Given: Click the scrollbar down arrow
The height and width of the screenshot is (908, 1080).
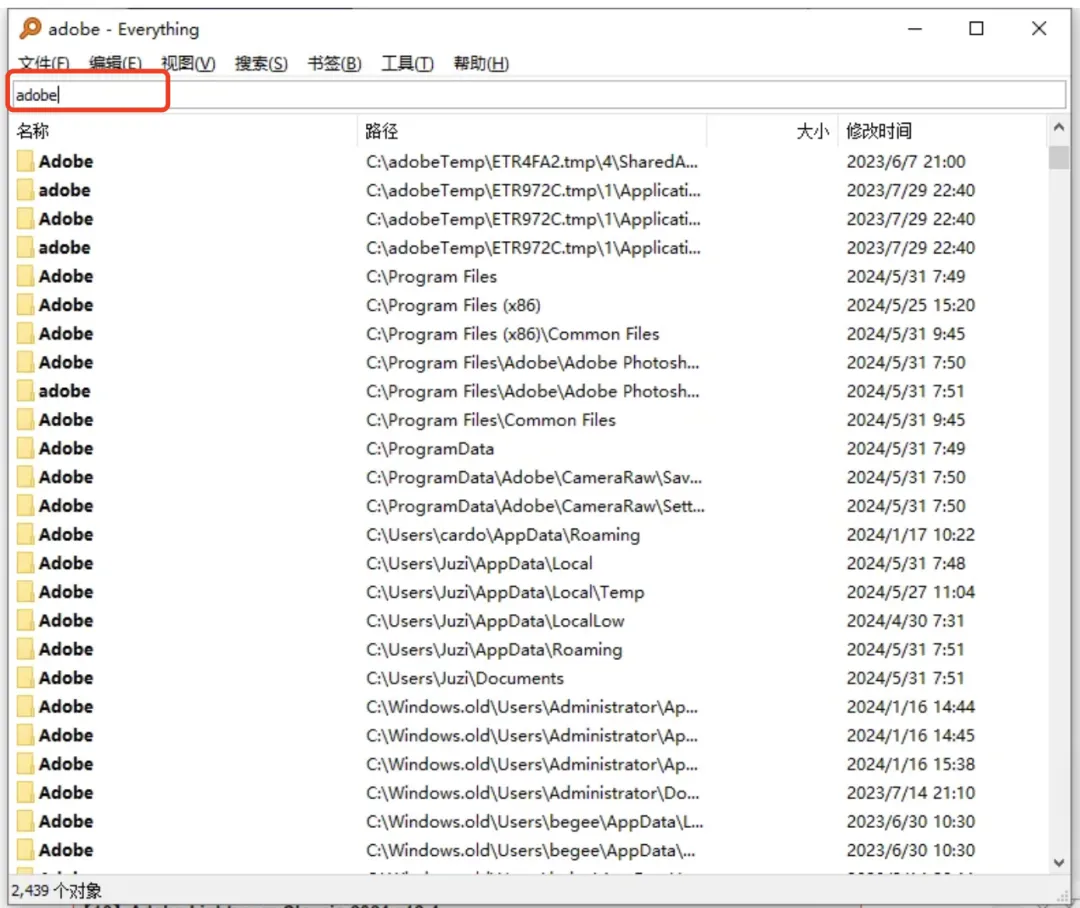Looking at the screenshot, I should point(1059,863).
